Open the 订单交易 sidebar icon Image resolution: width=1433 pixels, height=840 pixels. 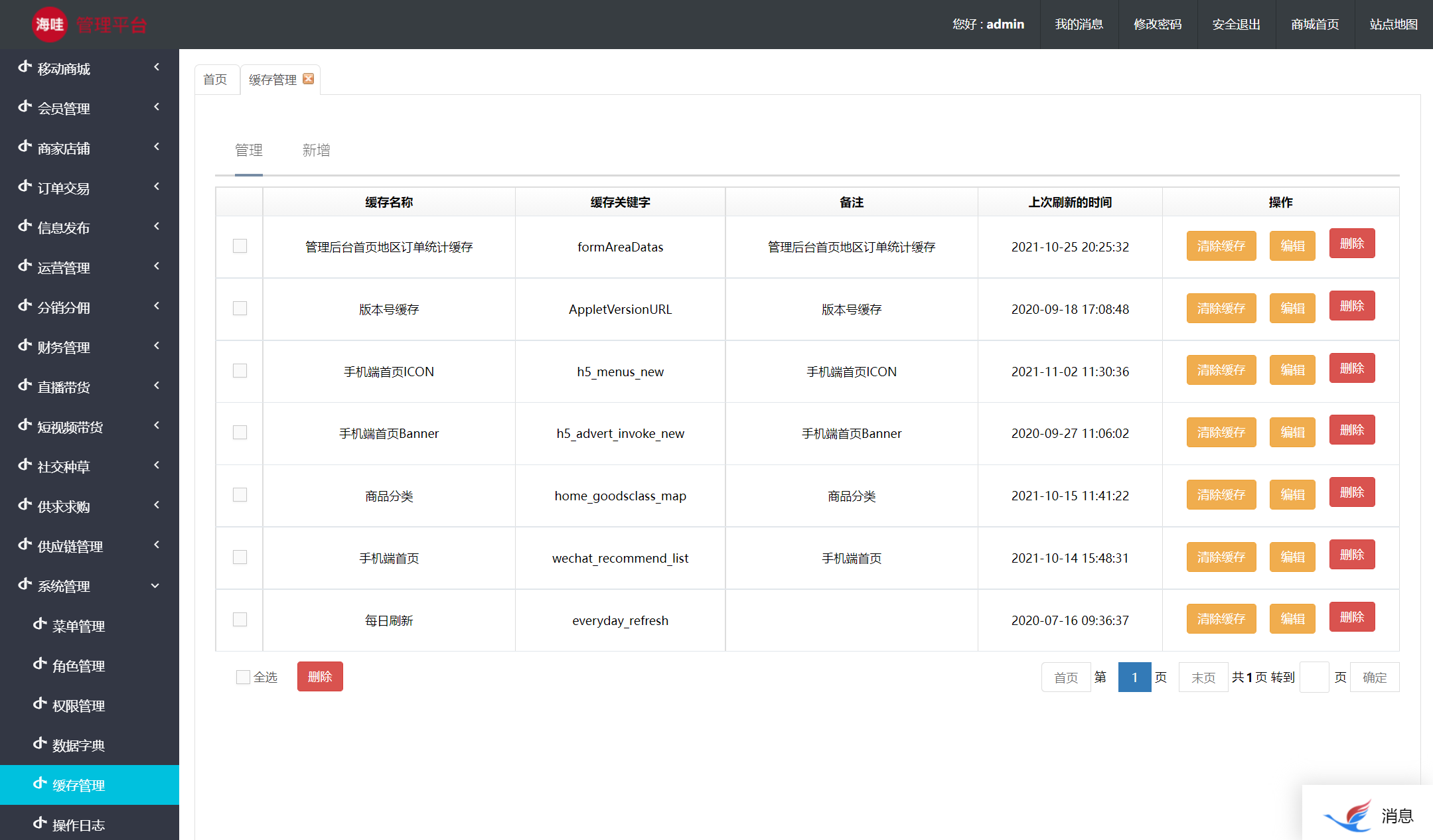(x=25, y=187)
